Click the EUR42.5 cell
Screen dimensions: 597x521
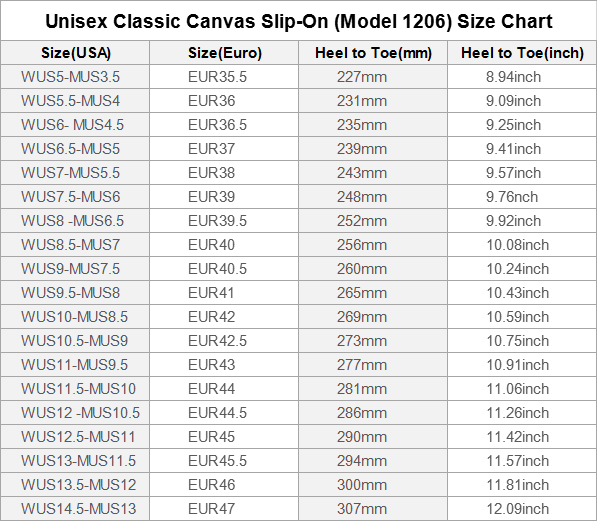(224, 341)
